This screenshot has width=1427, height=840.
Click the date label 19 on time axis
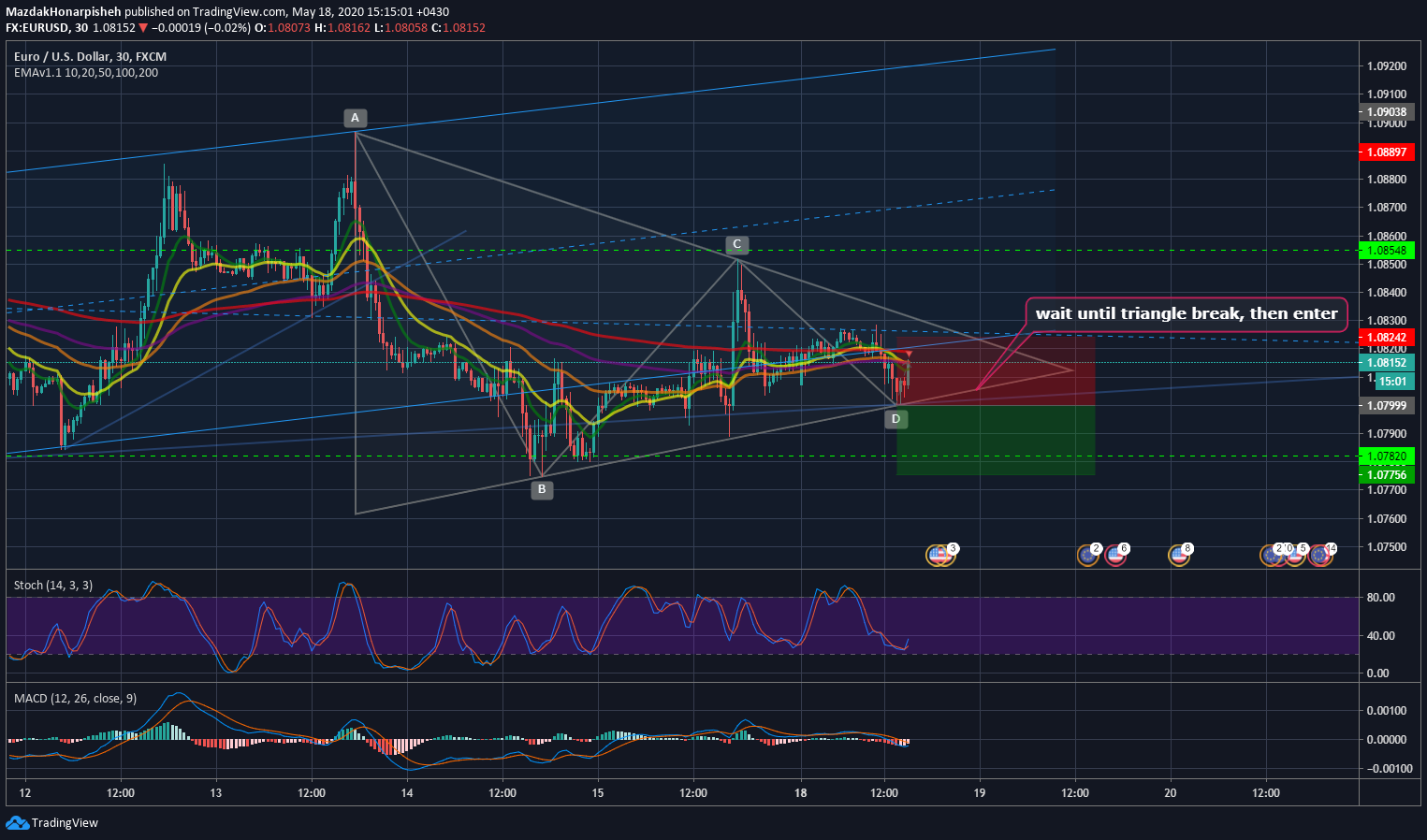click(980, 793)
